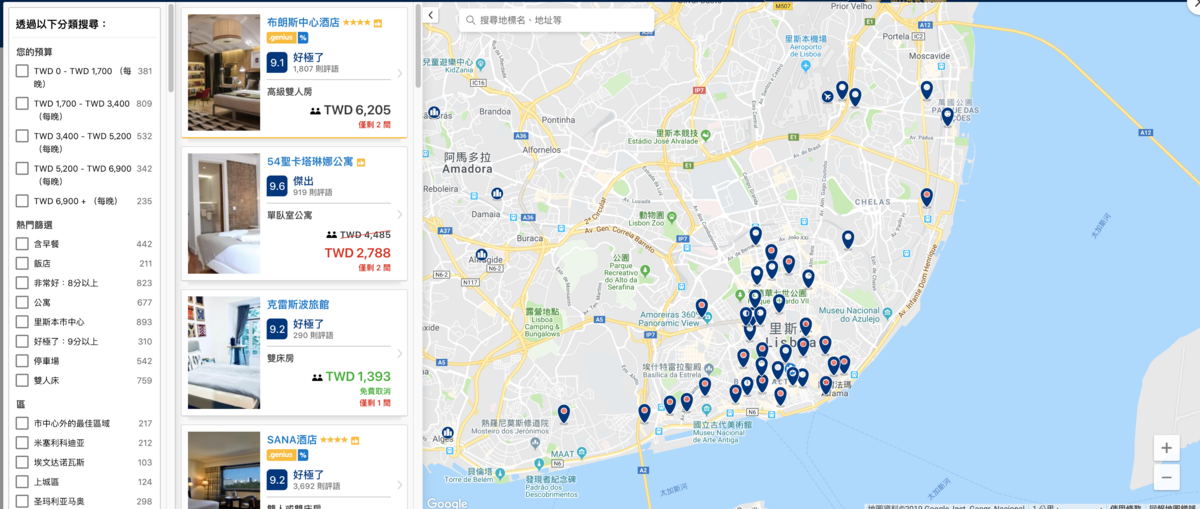This screenshot has width=1200, height=509.
Task: Select the landmark icon near Alfragide
Action: coord(481,255)
